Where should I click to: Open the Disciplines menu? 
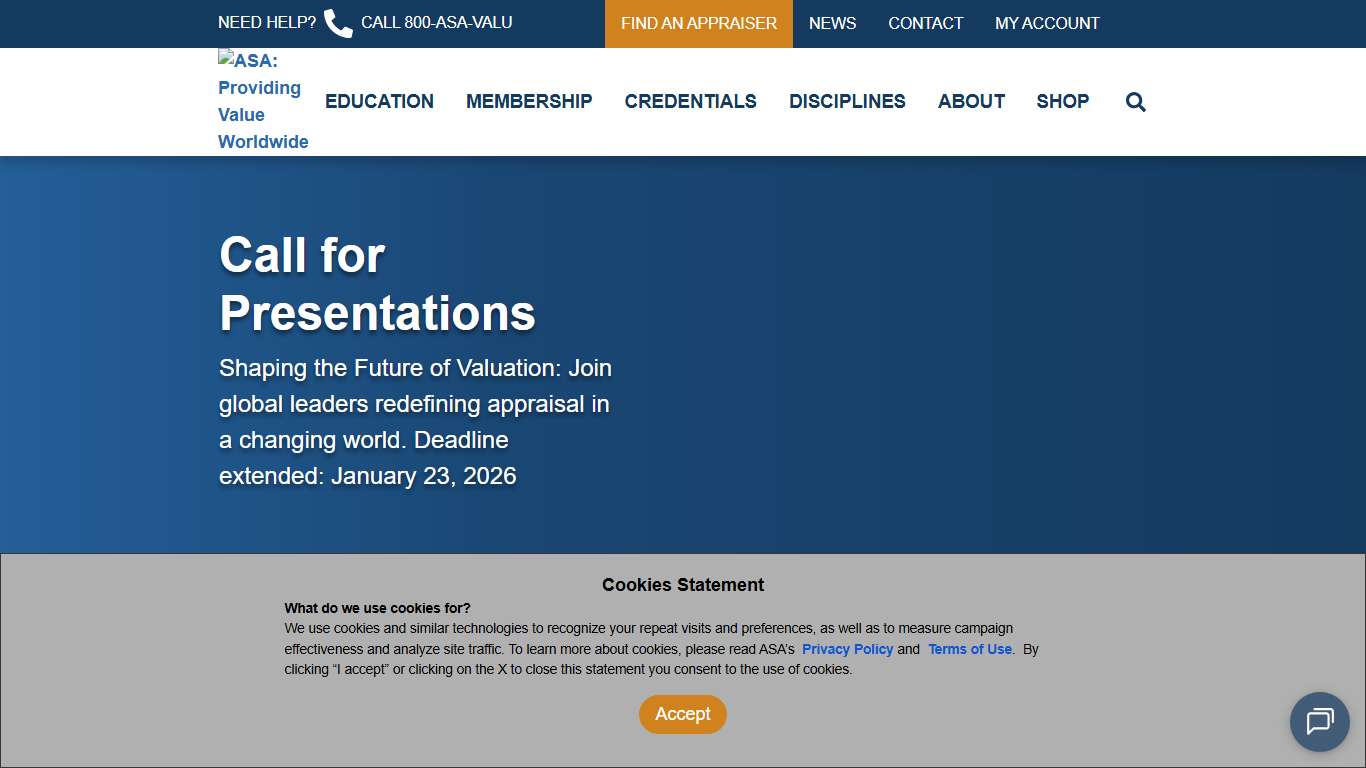point(847,102)
